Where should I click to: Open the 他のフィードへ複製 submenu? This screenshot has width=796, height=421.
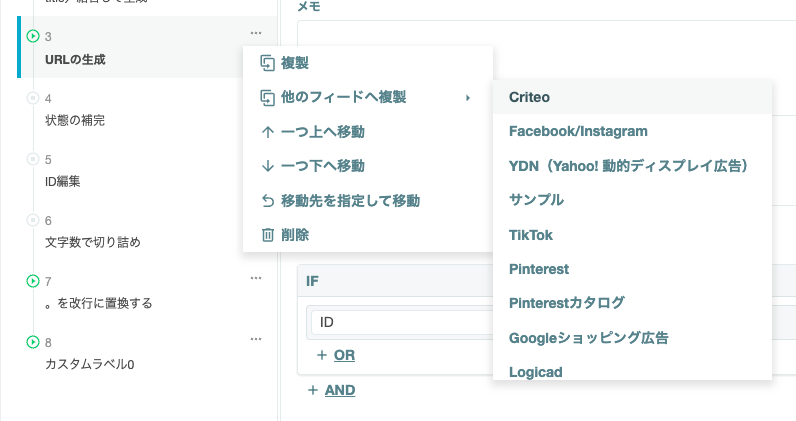[368, 97]
